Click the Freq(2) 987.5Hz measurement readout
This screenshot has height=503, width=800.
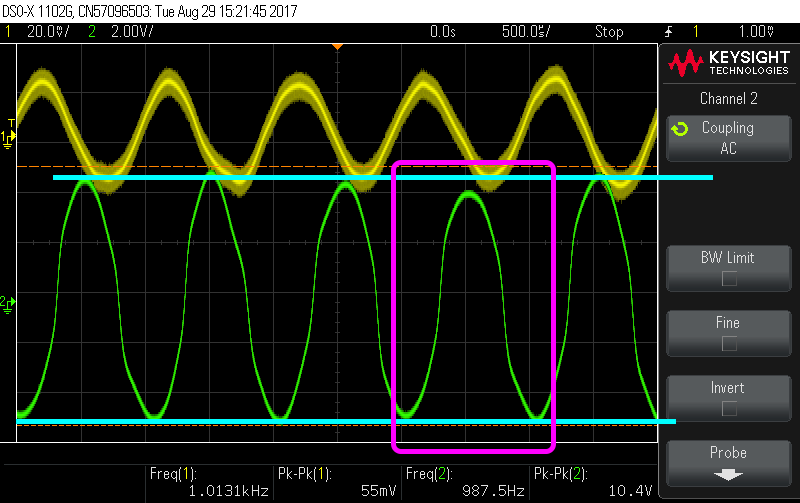click(465, 482)
